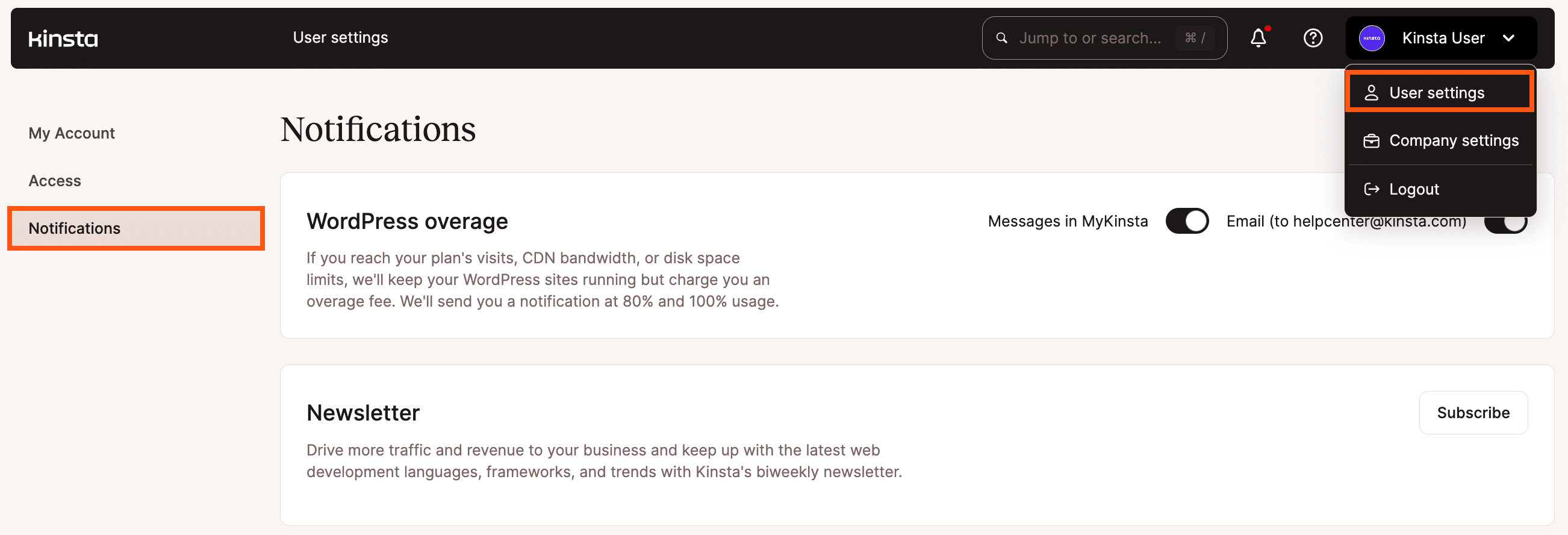Click the Company settings briefcase icon

pos(1373,140)
